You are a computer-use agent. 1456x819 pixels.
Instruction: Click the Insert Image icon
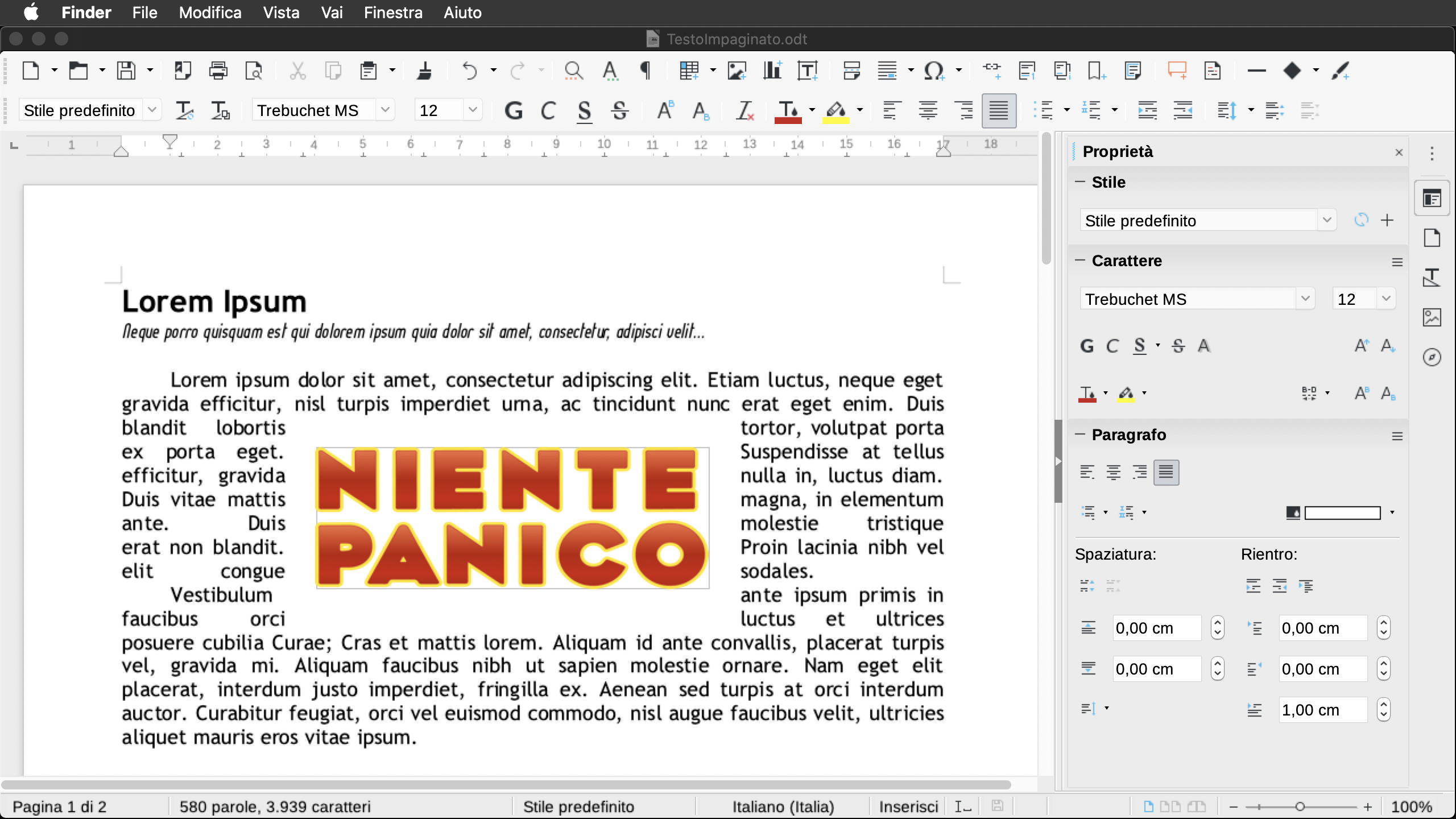click(x=737, y=71)
